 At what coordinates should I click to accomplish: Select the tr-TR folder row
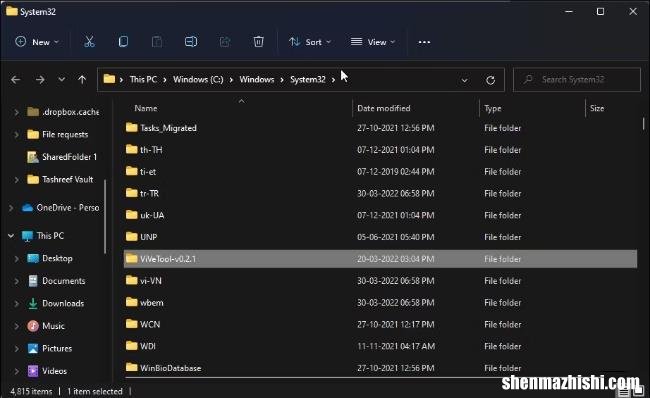(380, 193)
